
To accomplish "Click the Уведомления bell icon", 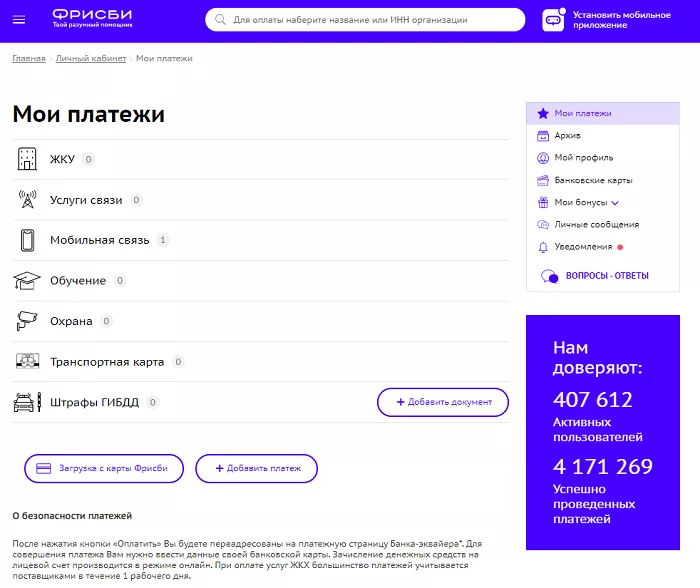I will pyautogui.click(x=543, y=247).
